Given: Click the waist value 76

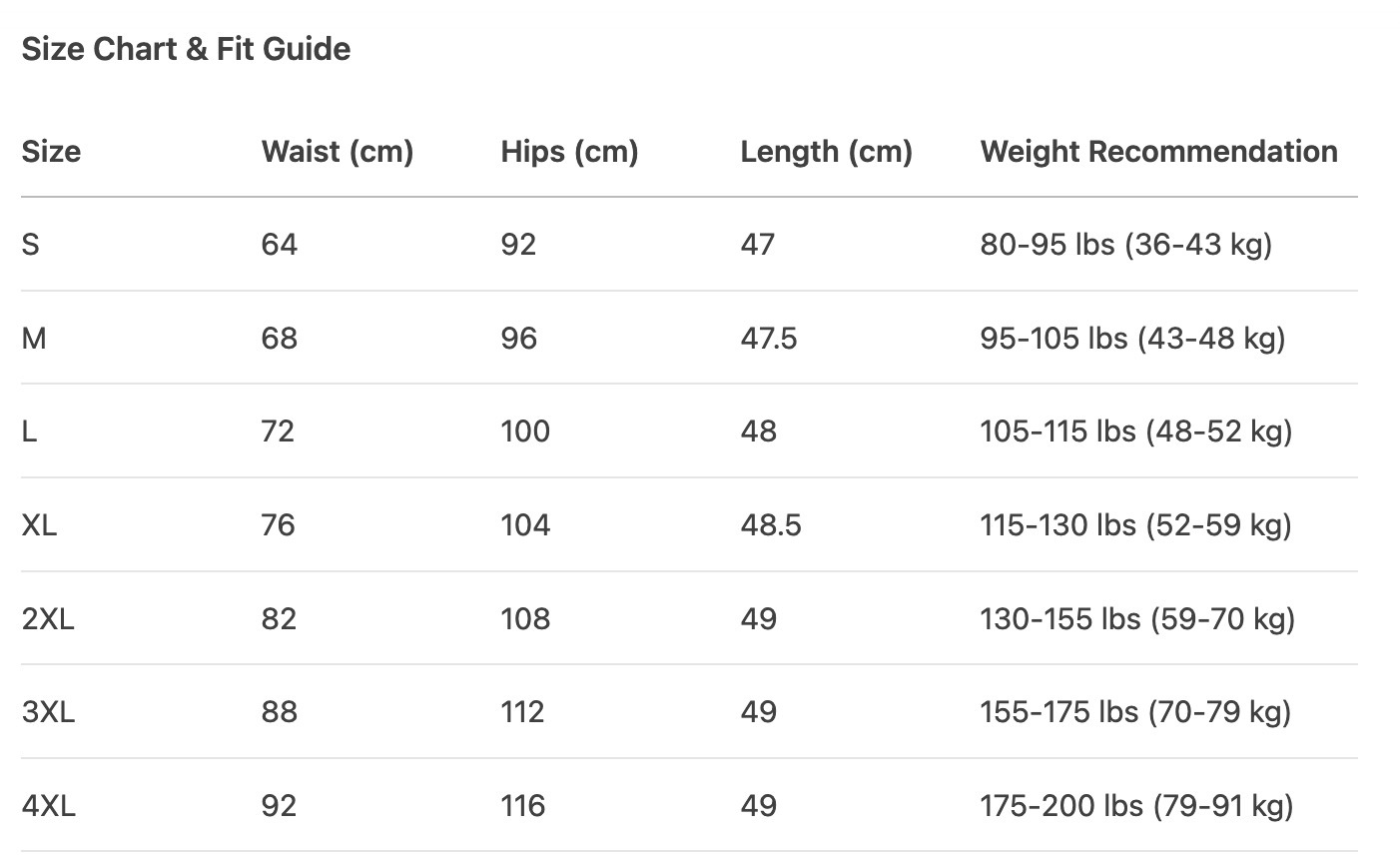Looking at the screenshot, I should click(279, 525).
